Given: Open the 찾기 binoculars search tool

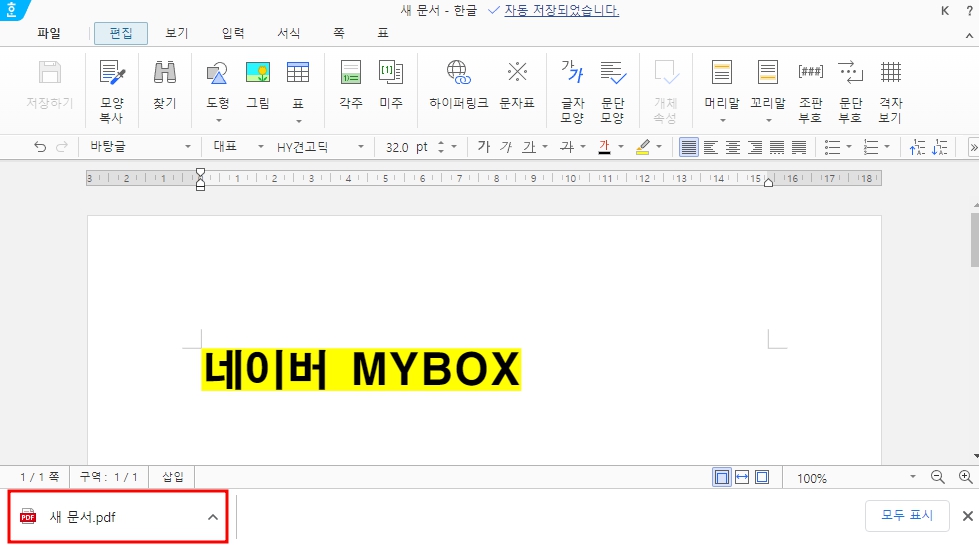Looking at the screenshot, I should tap(165, 73).
